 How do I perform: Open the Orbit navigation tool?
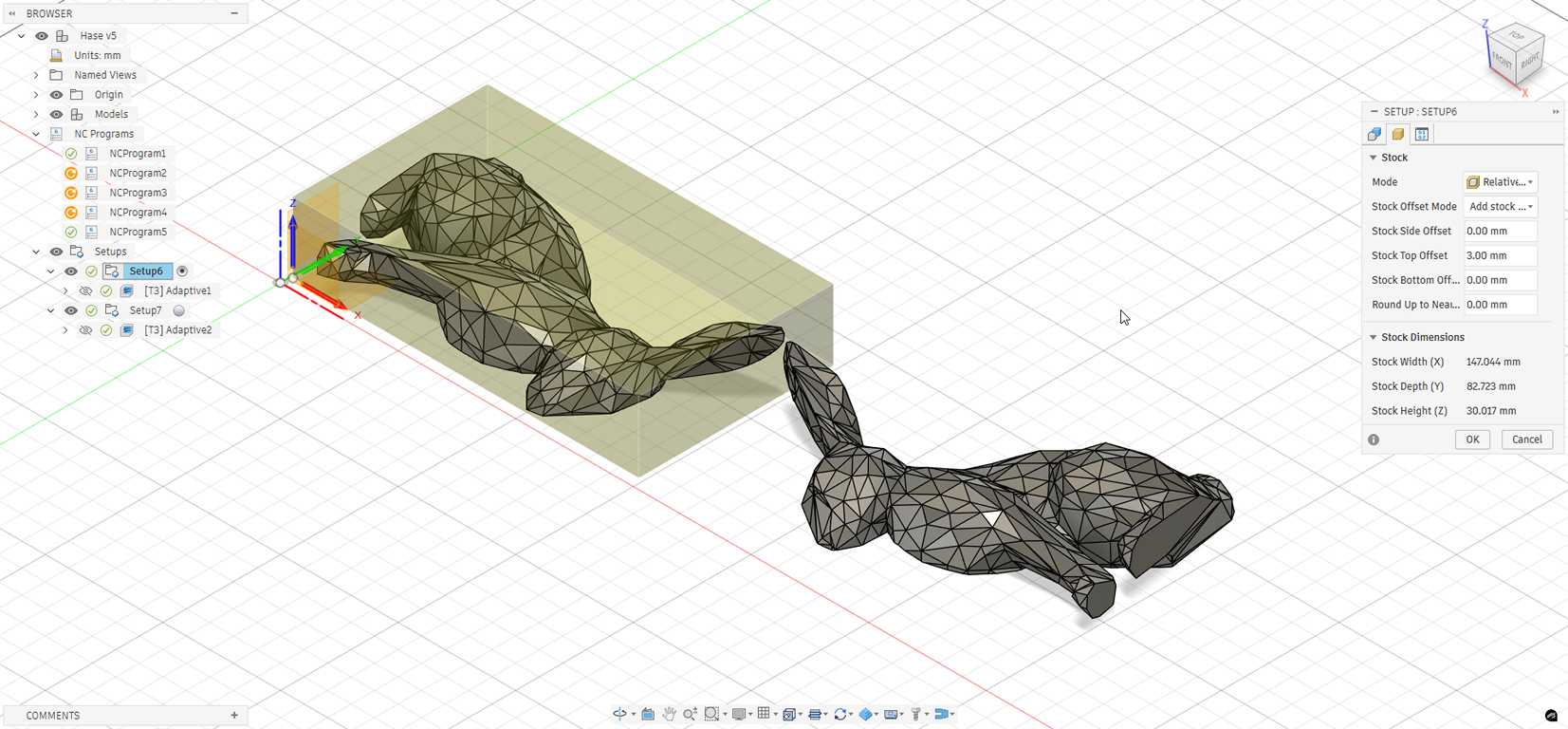[619, 714]
